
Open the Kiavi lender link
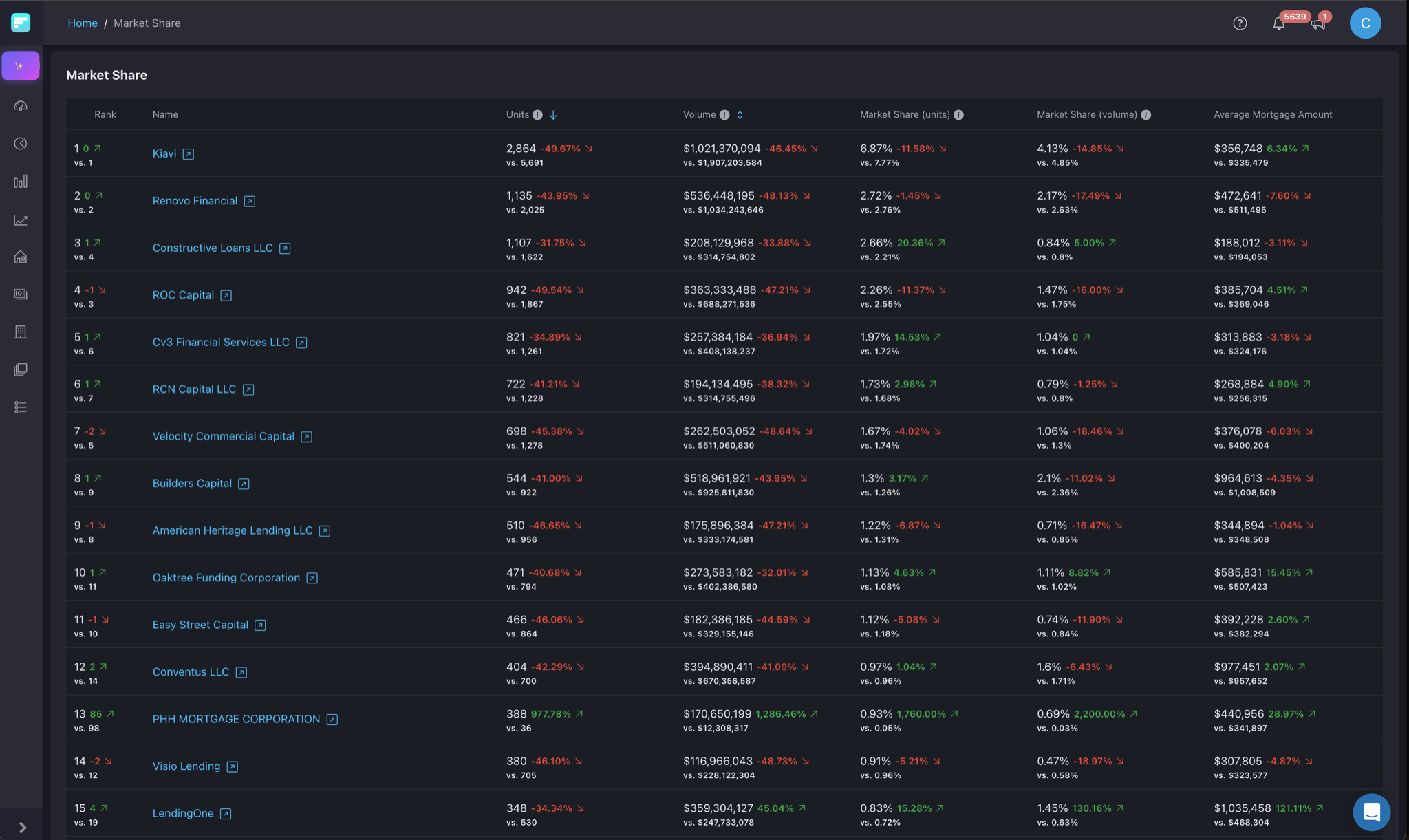tap(164, 153)
